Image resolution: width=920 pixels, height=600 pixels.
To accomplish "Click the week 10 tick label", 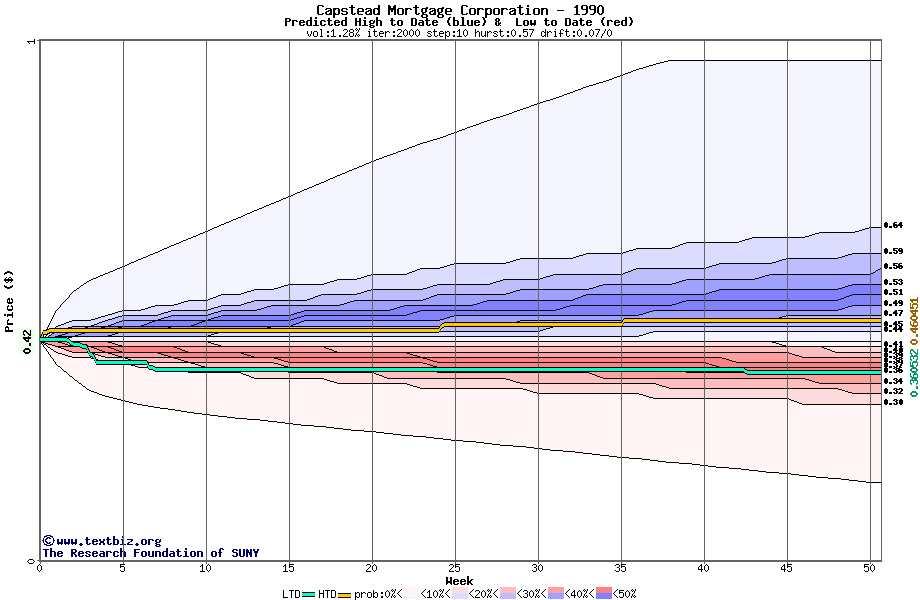I will [205, 568].
